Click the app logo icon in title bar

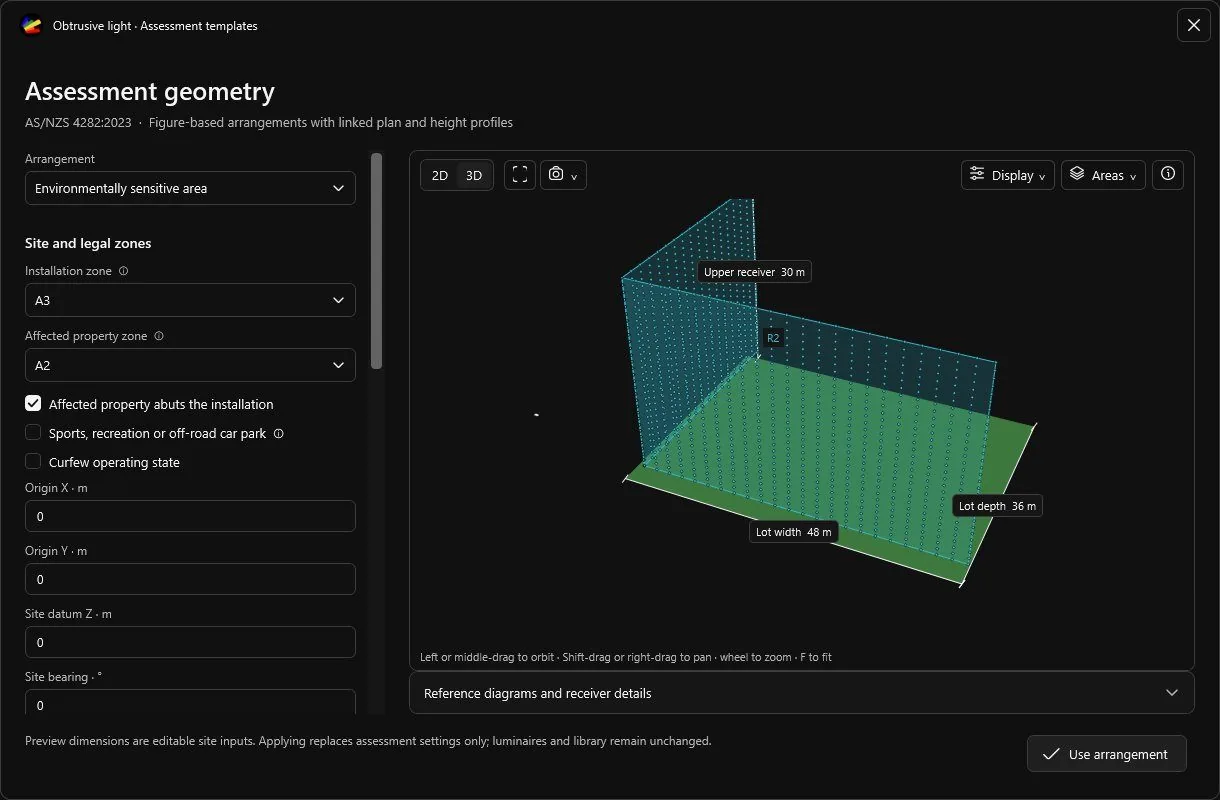(32, 26)
